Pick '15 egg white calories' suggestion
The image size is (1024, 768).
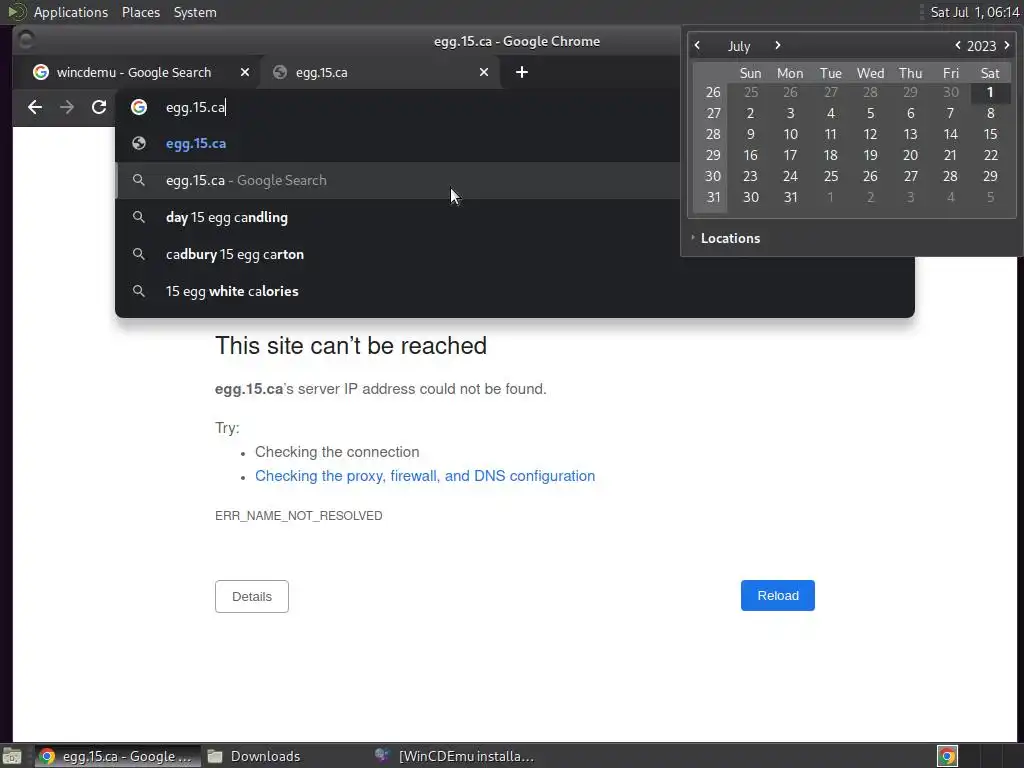[x=515, y=291]
